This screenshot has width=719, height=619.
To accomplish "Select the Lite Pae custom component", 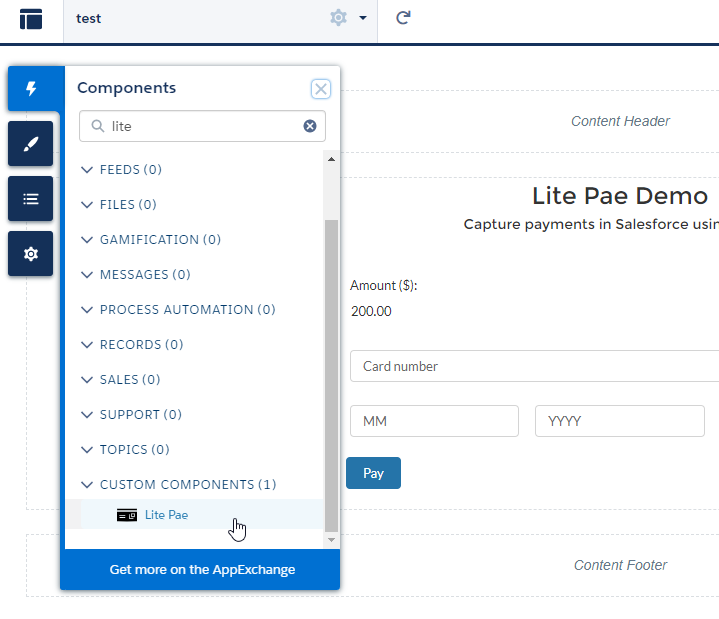I will (x=195, y=514).
